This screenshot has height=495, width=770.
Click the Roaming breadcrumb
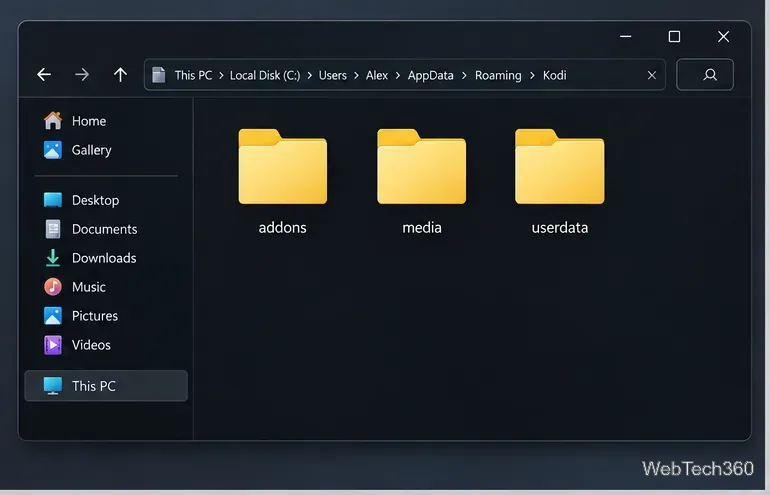(x=498, y=76)
